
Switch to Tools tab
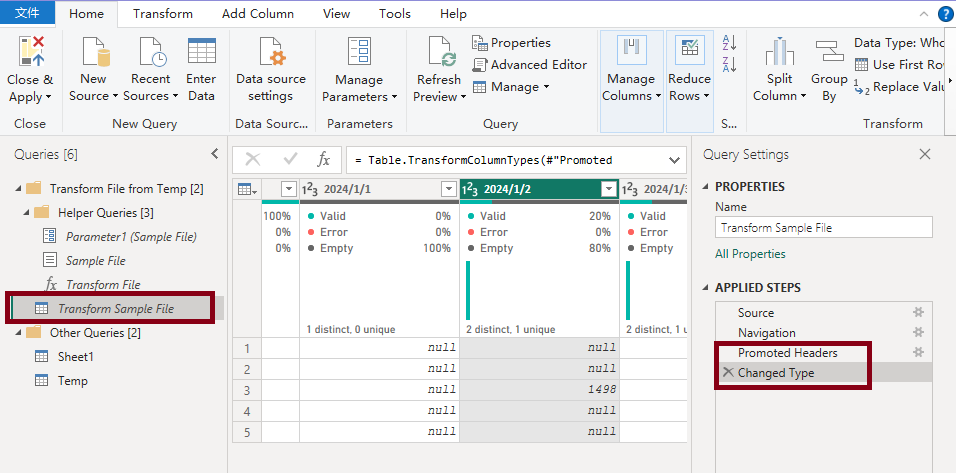coord(394,13)
